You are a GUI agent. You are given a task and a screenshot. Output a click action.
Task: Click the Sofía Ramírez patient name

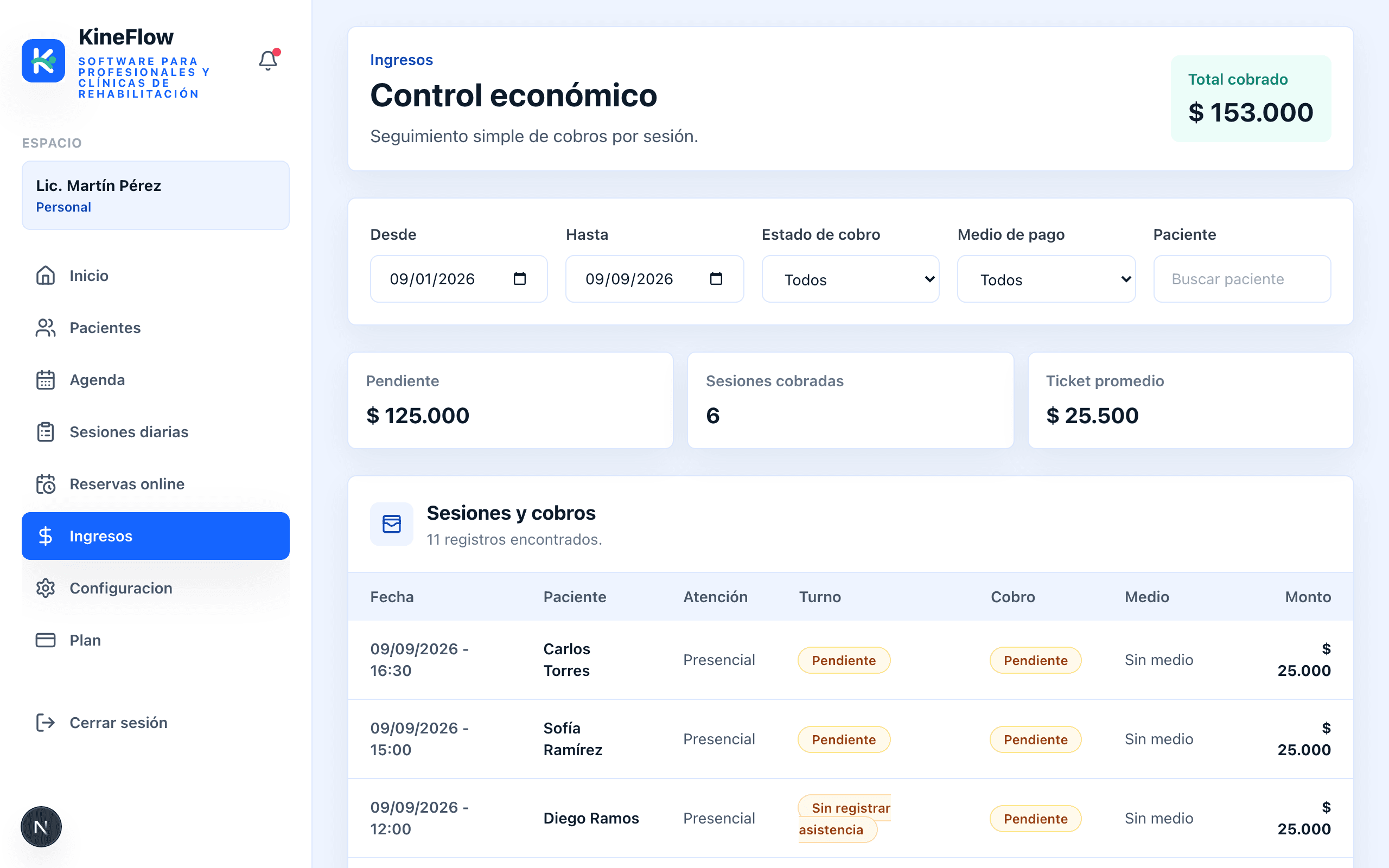(573, 739)
